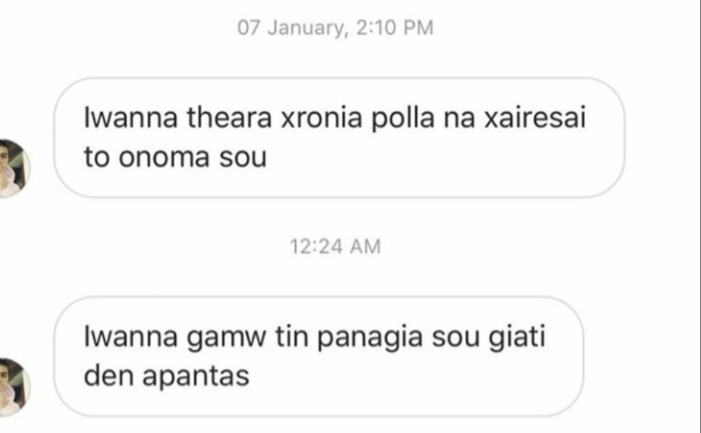
Task: Click the word 'xronia' in first message
Action: (x=321, y=118)
